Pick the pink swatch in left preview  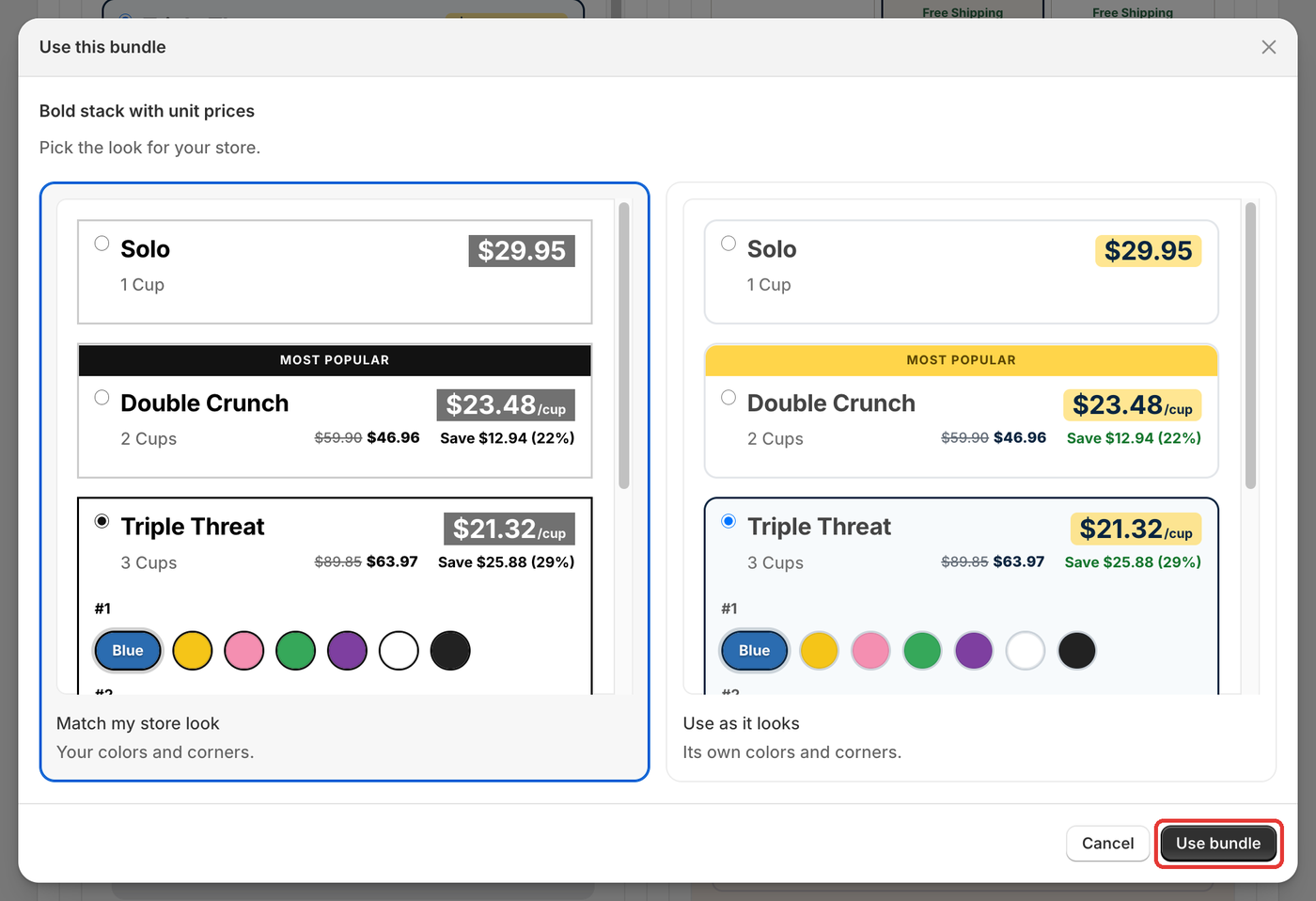pos(244,651)
